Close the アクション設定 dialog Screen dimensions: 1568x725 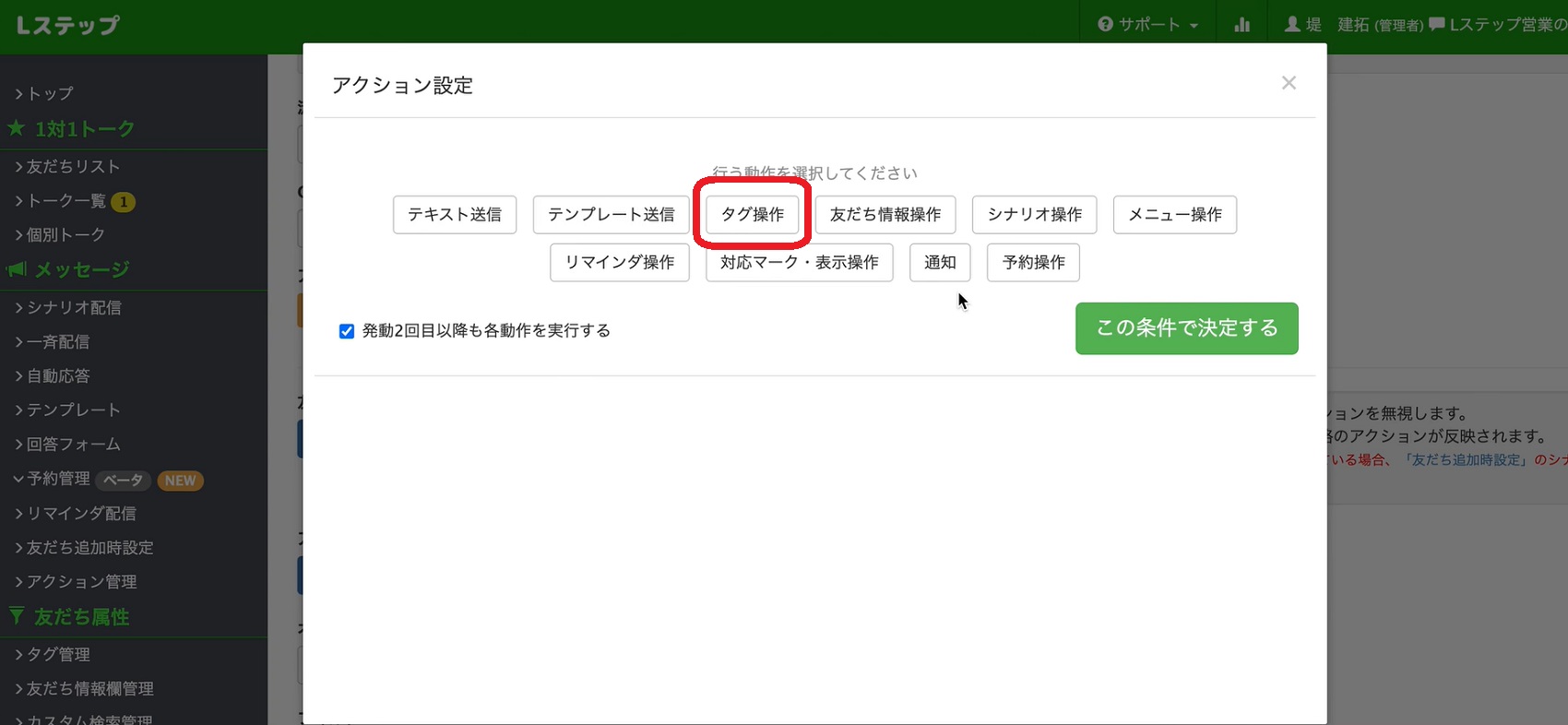pyautogui.click(x=1289, y=83)
